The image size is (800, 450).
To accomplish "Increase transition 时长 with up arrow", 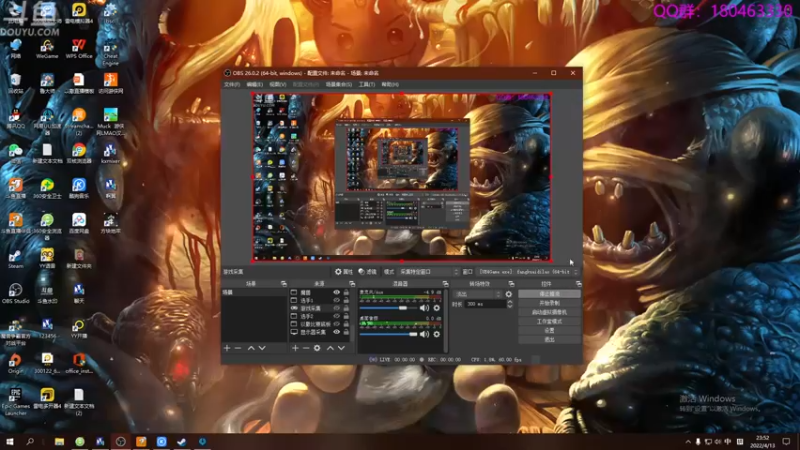I will (x=509, y=302).
